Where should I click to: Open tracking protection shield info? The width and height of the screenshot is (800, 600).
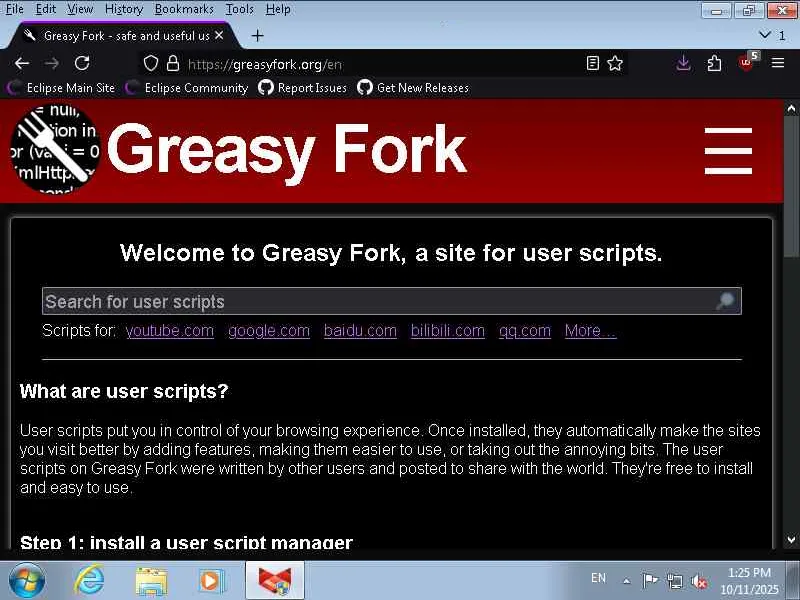pyautogui.click(x=151, y=64)
